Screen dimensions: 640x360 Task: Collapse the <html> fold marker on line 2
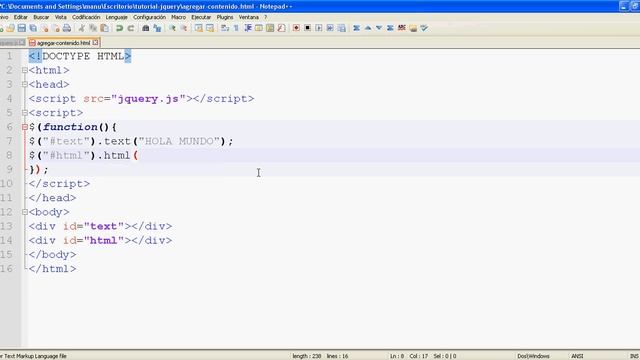click(x=24, y=70)
